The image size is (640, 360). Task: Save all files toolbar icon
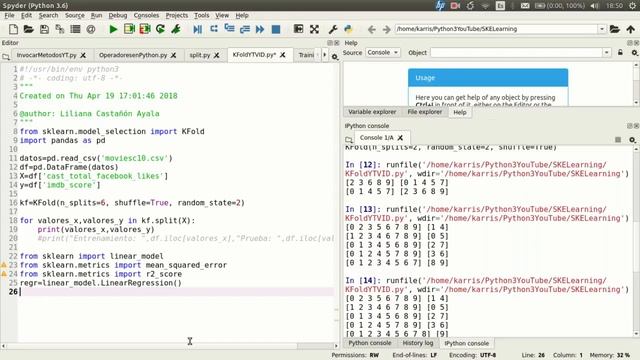click(60, 29)
